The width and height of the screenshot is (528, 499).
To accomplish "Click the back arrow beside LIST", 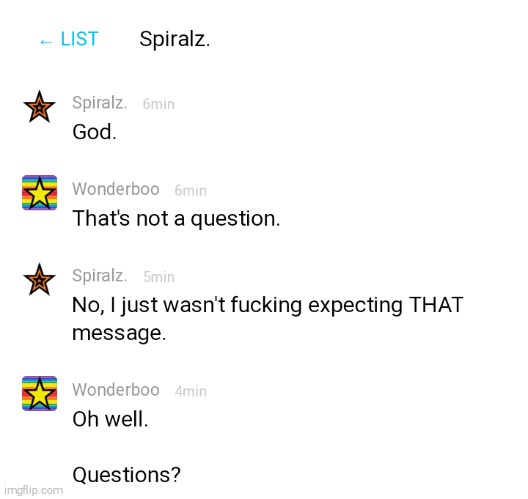I will (x=46, y=42).
